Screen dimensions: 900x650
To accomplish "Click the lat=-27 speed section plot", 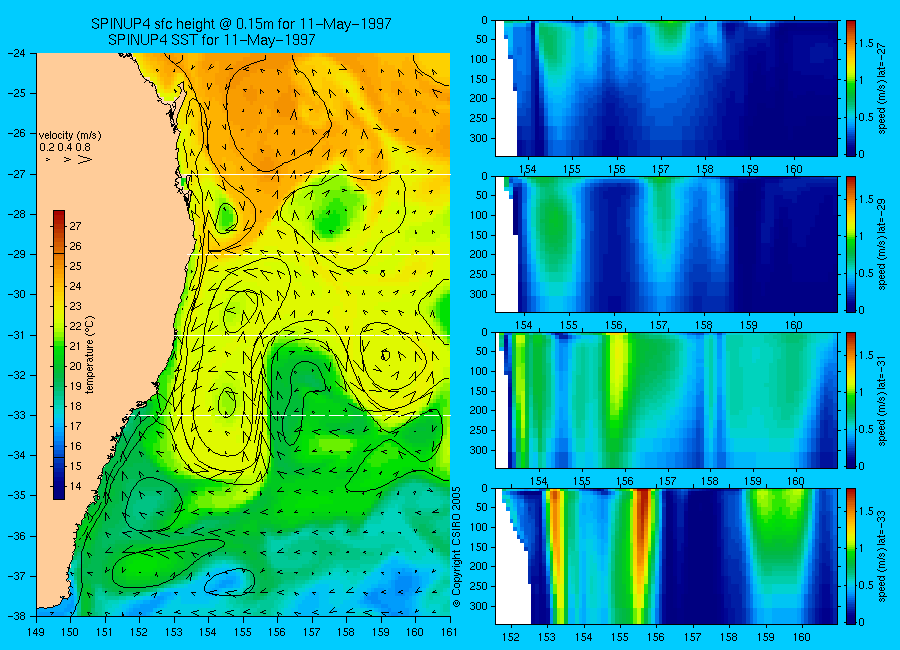I will click(x=666, y=88).
